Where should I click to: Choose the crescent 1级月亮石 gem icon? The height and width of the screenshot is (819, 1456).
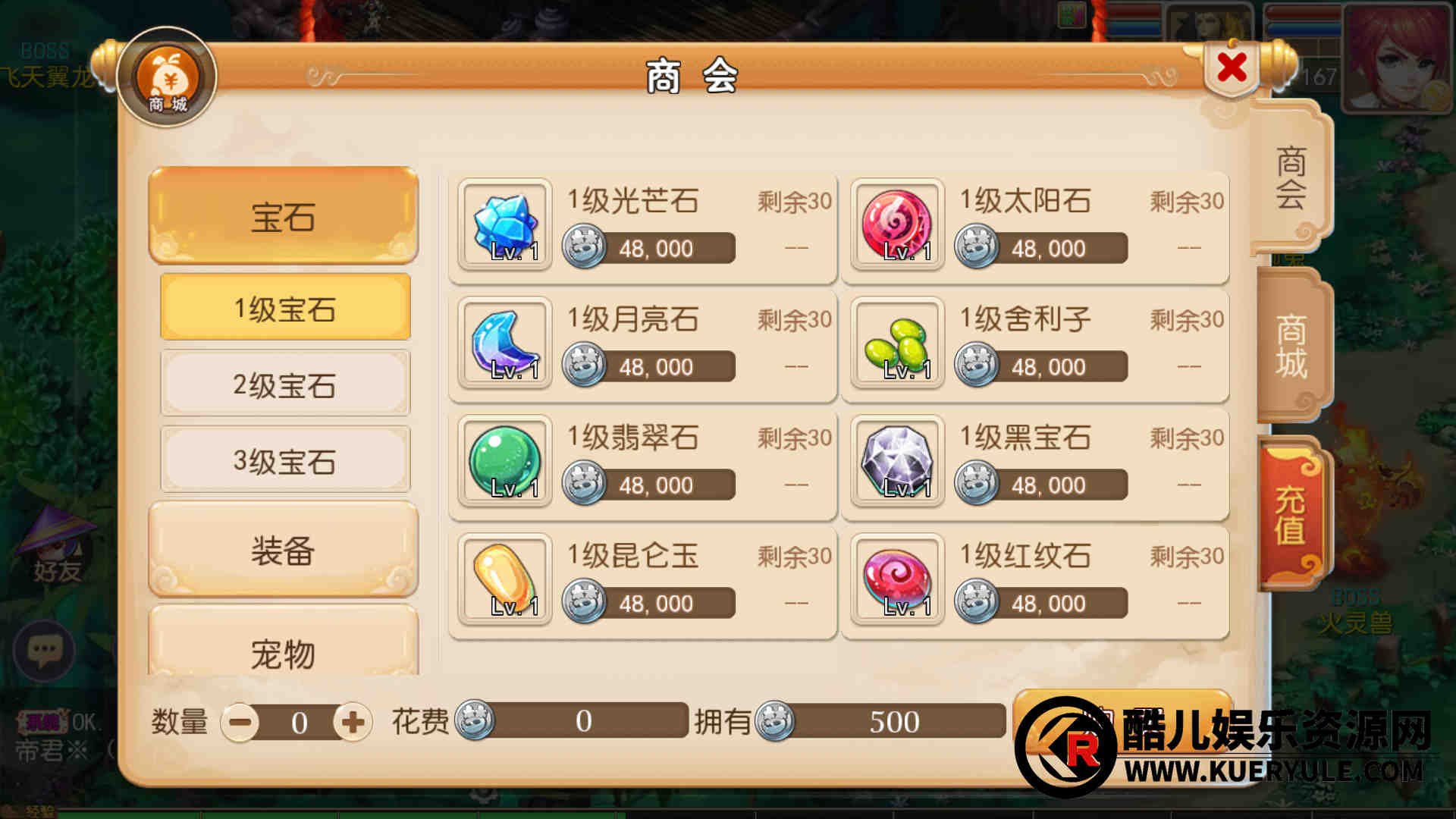(504, 344)
